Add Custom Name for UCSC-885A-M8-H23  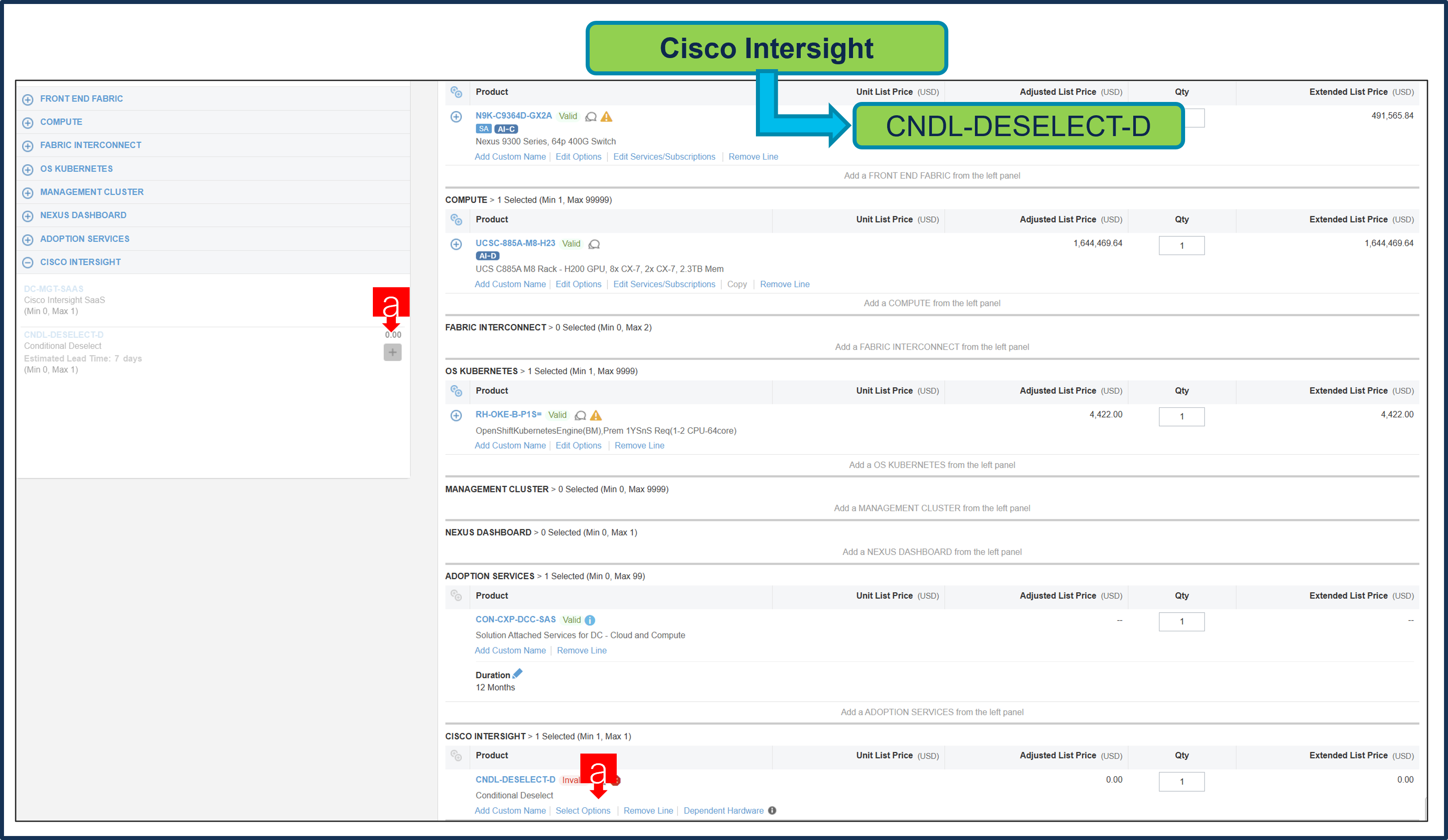click(x=510, y=285)
